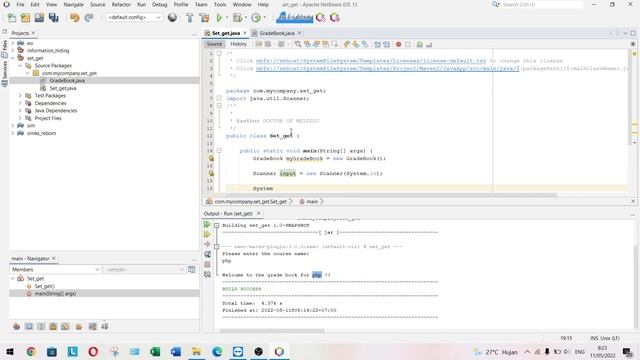Switch to the GradeBook.java editor tab

[277, 33]
